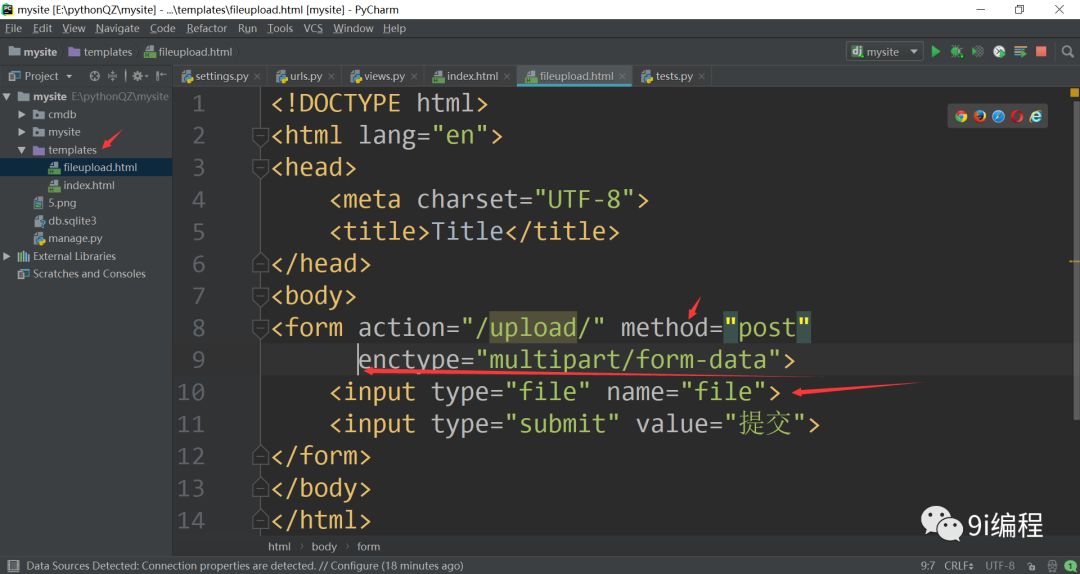Open file preview in Chrome browser
The image size is (1080, 574).
(x=962, y=116)
